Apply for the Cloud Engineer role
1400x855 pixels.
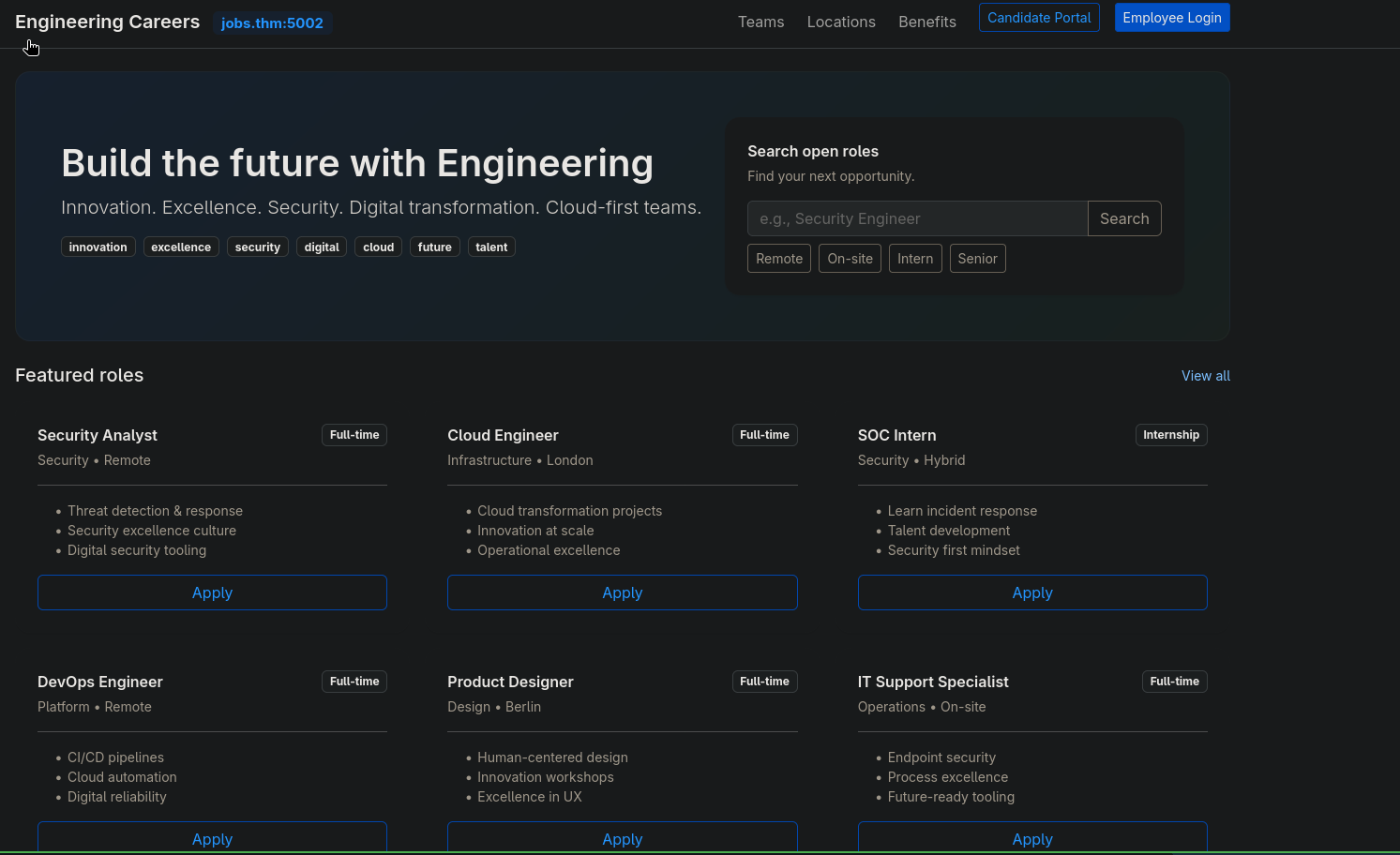click(623, 592)
